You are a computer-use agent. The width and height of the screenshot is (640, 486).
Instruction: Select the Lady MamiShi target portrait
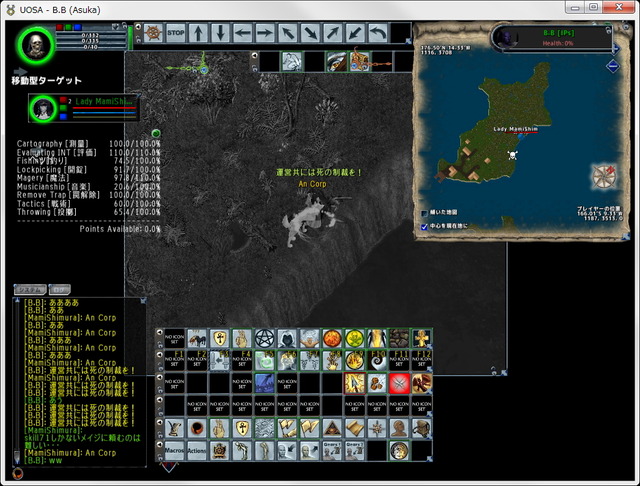(x=43, y=108)
